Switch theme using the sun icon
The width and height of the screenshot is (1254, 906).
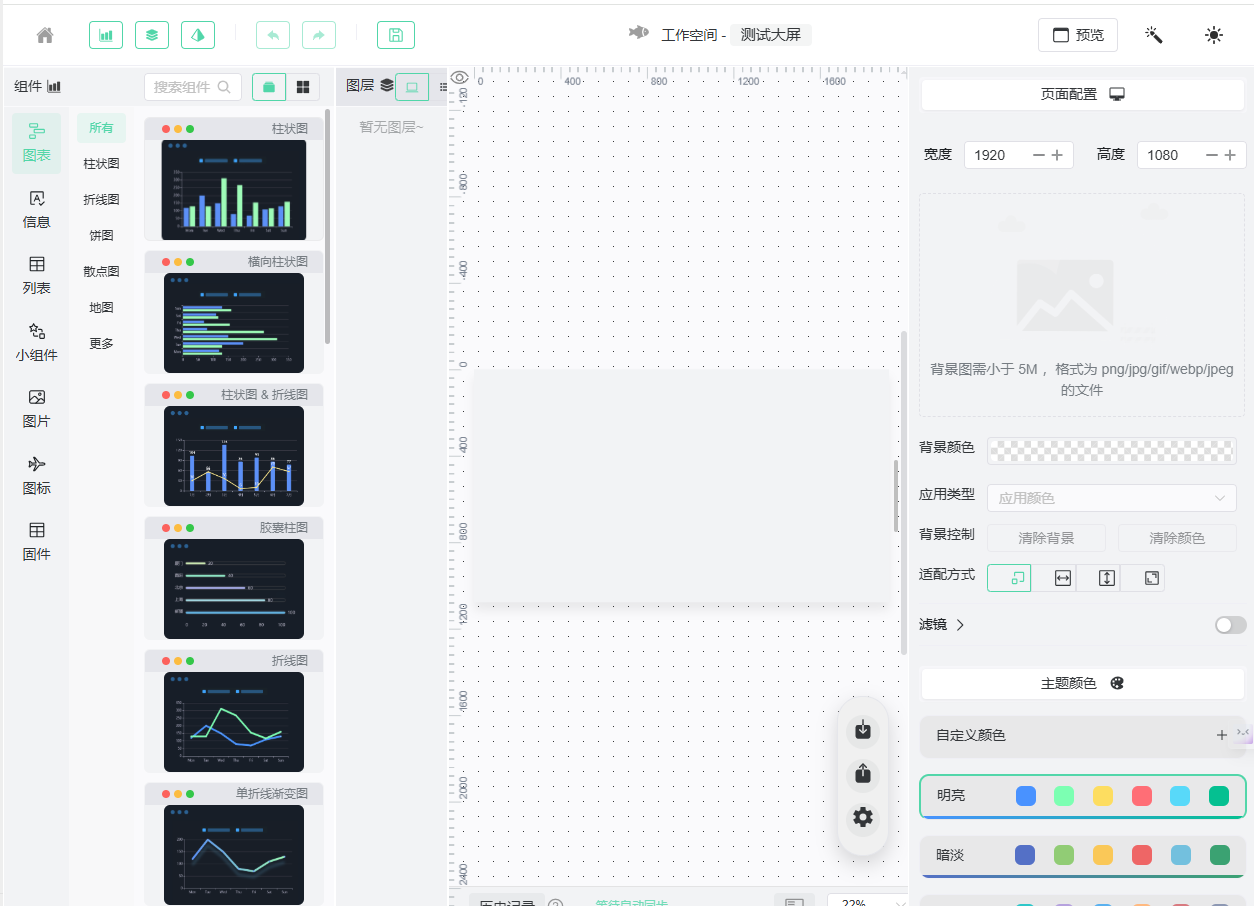[1214, 35]
